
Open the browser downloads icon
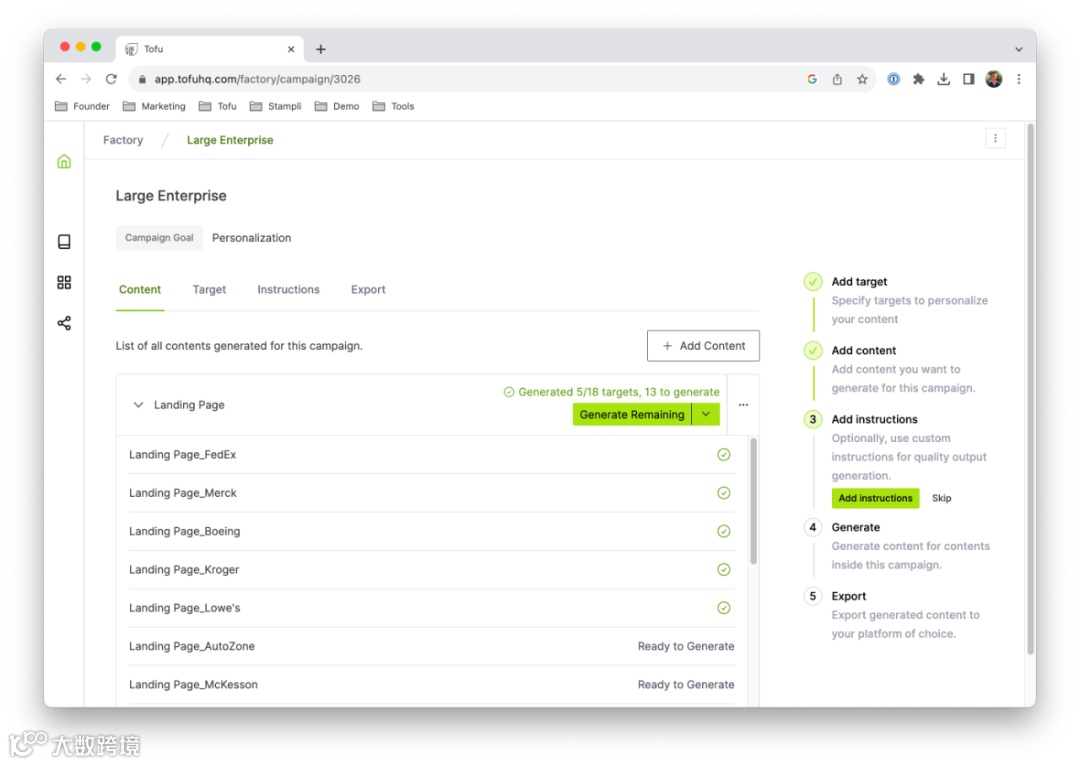coord(944,79)
